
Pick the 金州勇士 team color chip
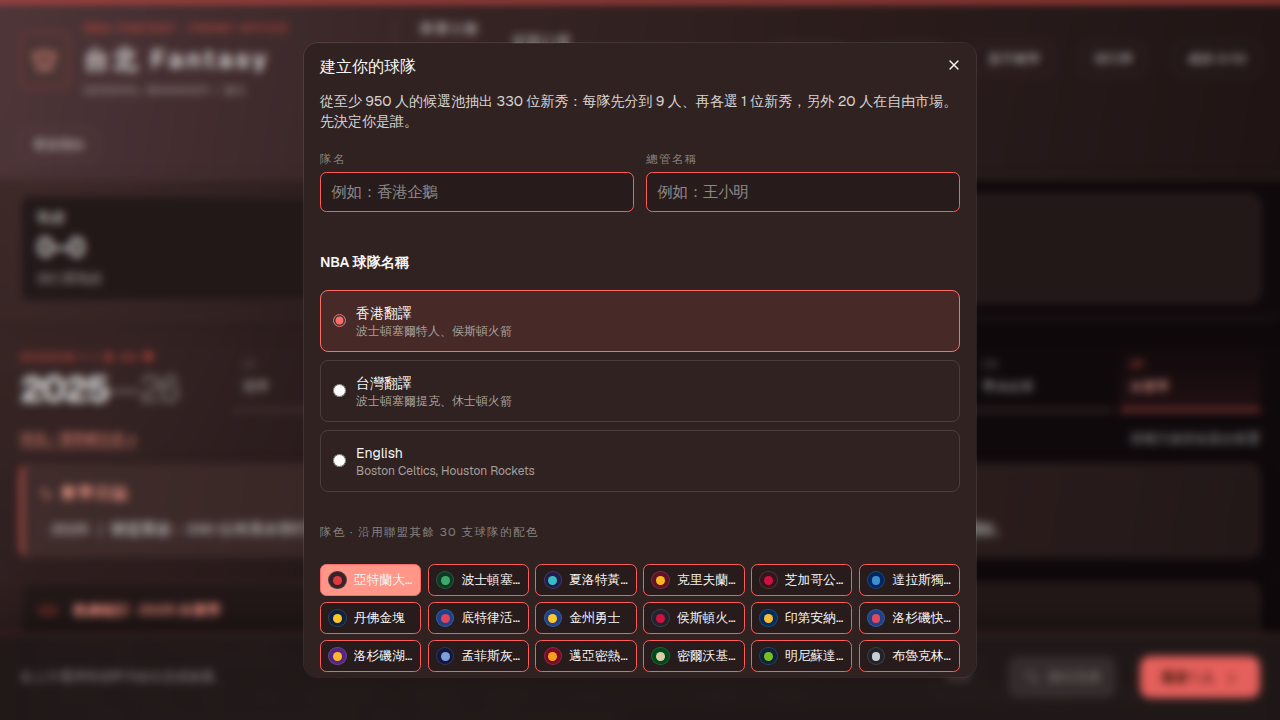click(x=586, y=618)
